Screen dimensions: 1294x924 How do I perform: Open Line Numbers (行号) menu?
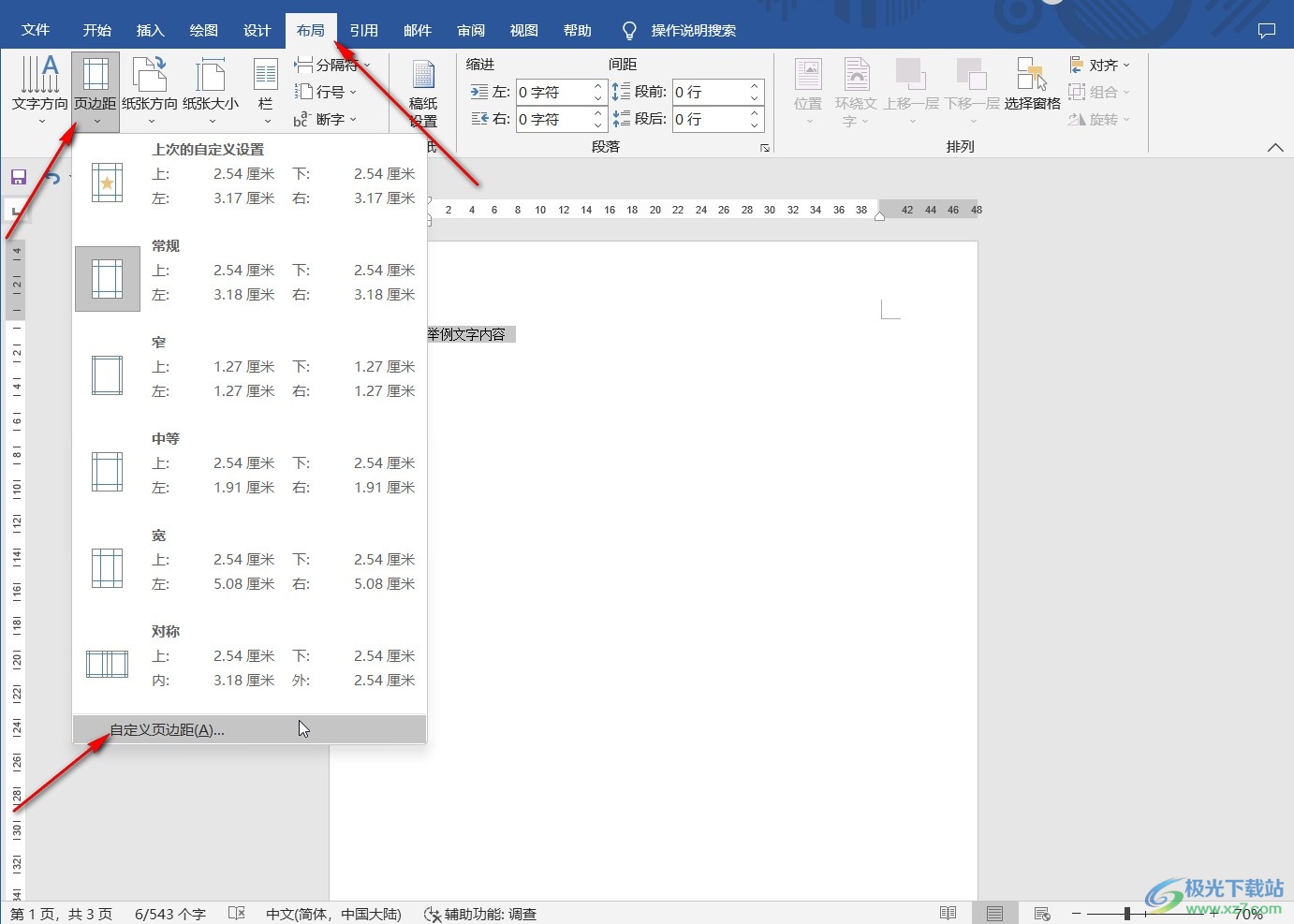326,92
